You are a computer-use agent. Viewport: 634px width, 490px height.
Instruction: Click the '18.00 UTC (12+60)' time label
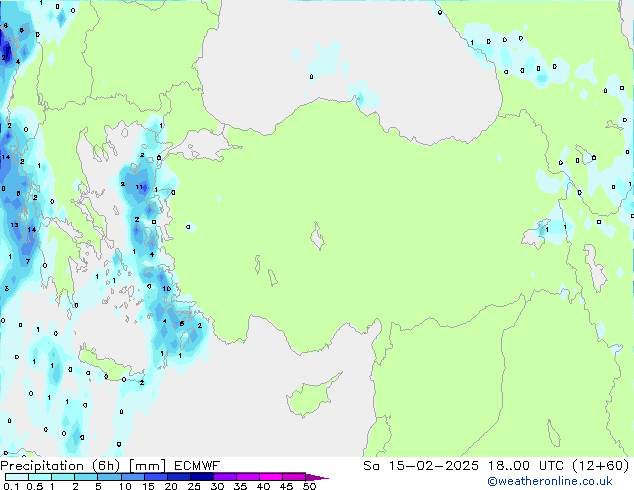560,465
